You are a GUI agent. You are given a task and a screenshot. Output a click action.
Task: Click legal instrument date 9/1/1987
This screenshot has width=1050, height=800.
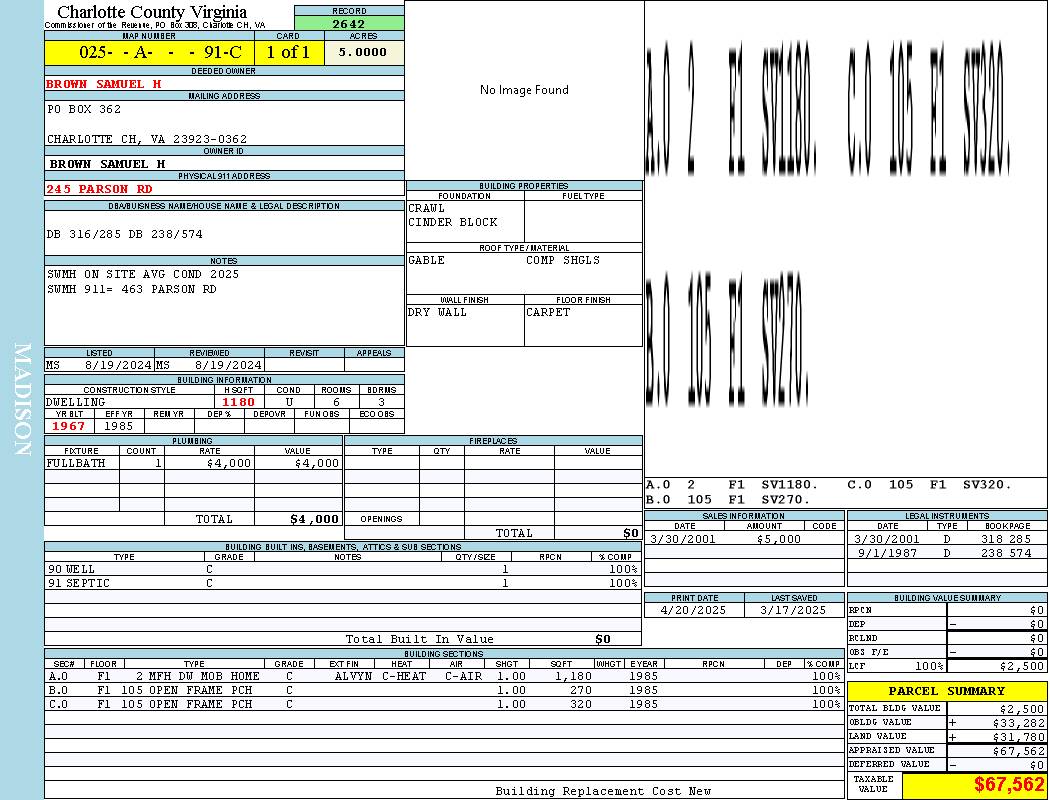click(x=888, y=553)
